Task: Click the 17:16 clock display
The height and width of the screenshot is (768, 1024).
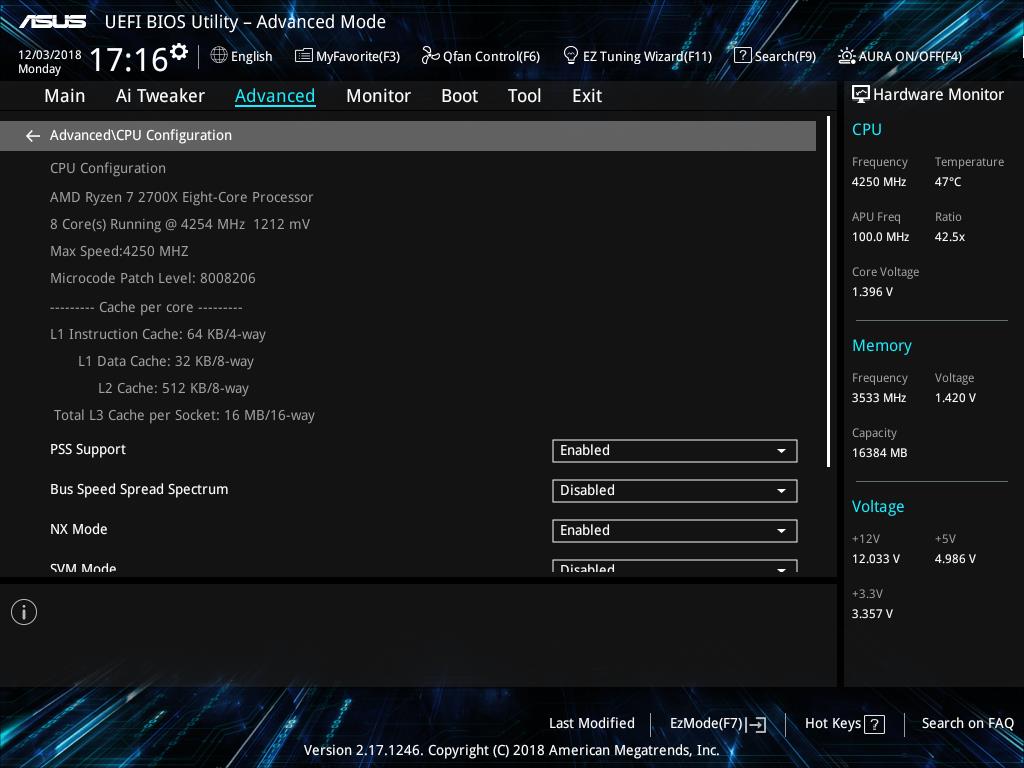Action: click(129, 59)
